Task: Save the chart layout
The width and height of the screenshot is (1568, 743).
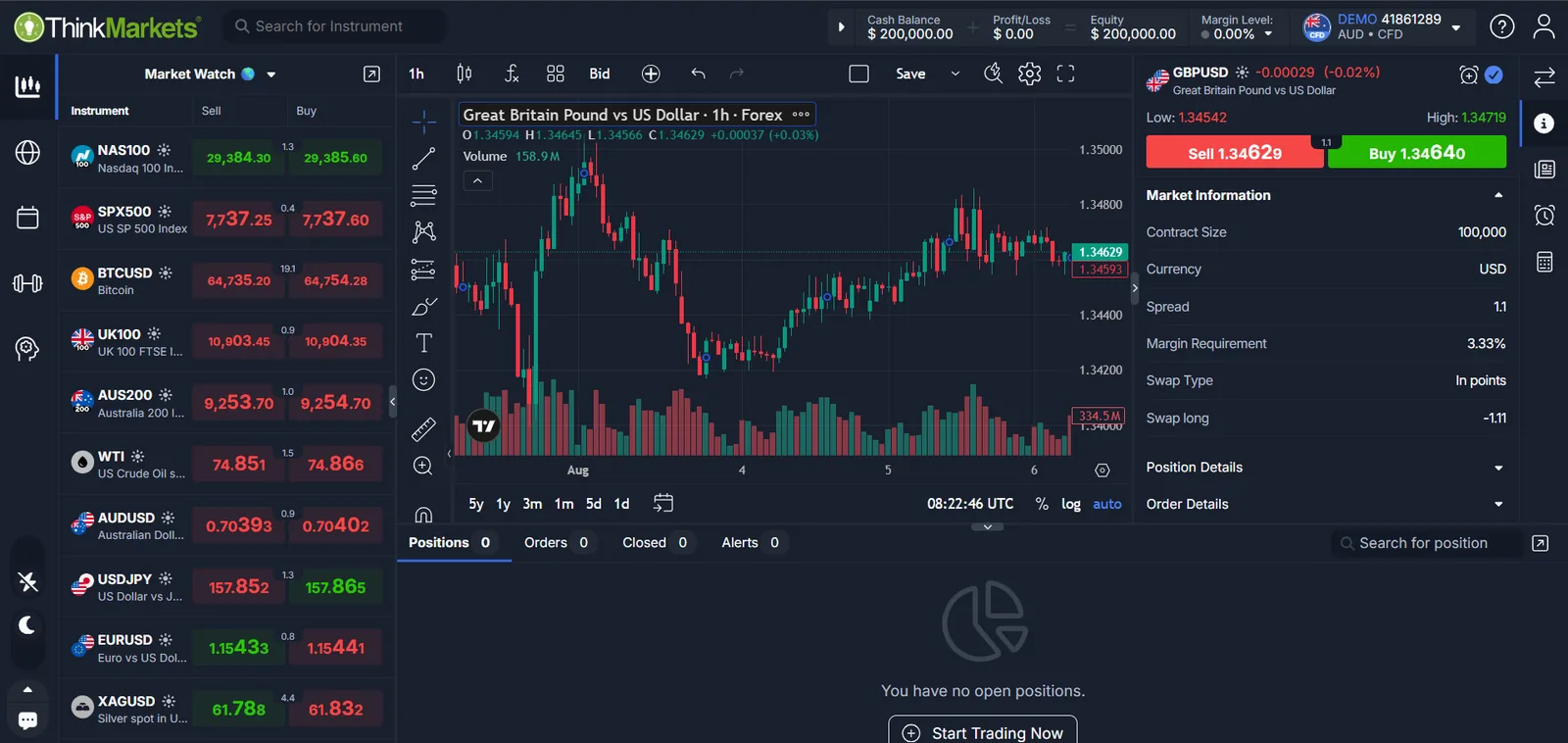Action: (x=910, y=74)
